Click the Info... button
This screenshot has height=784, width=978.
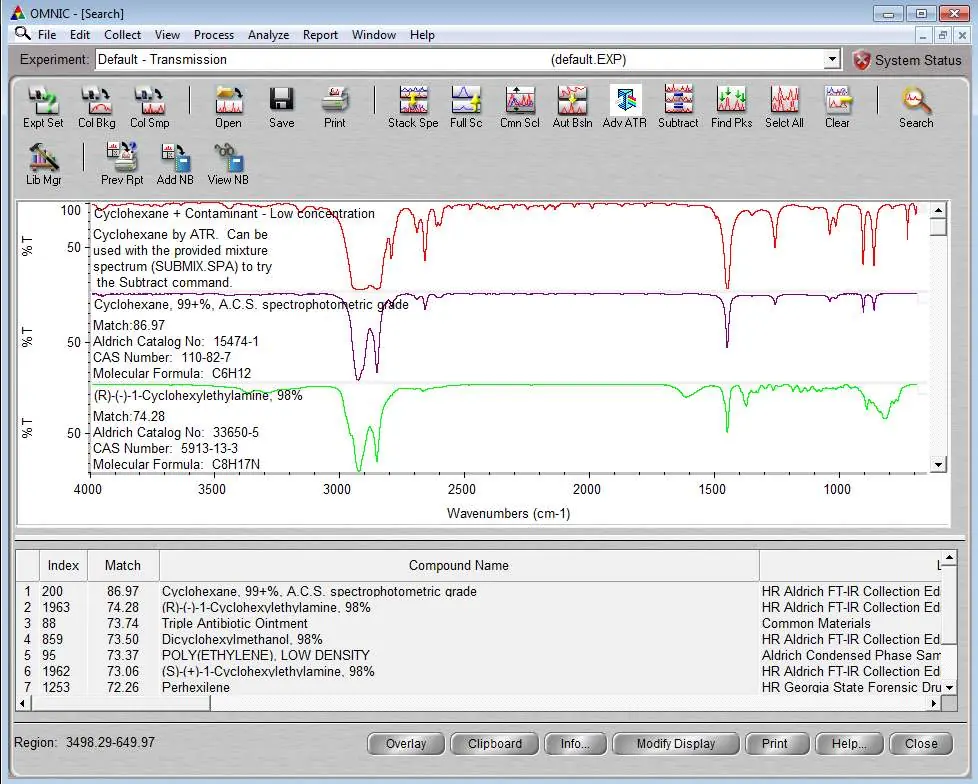[x=575, y=743]
